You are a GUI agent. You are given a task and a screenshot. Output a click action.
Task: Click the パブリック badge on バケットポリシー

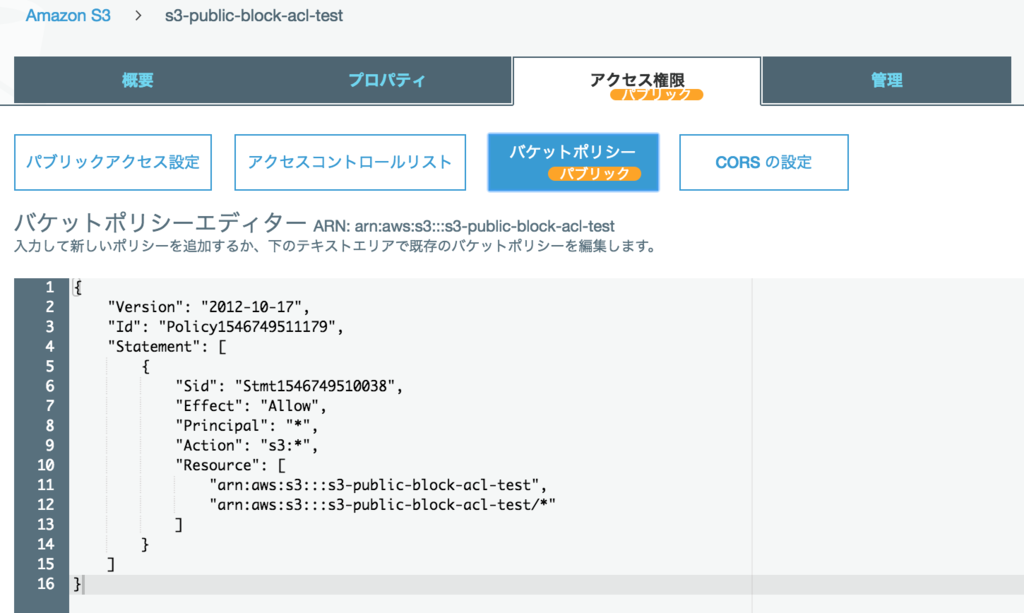594,174
